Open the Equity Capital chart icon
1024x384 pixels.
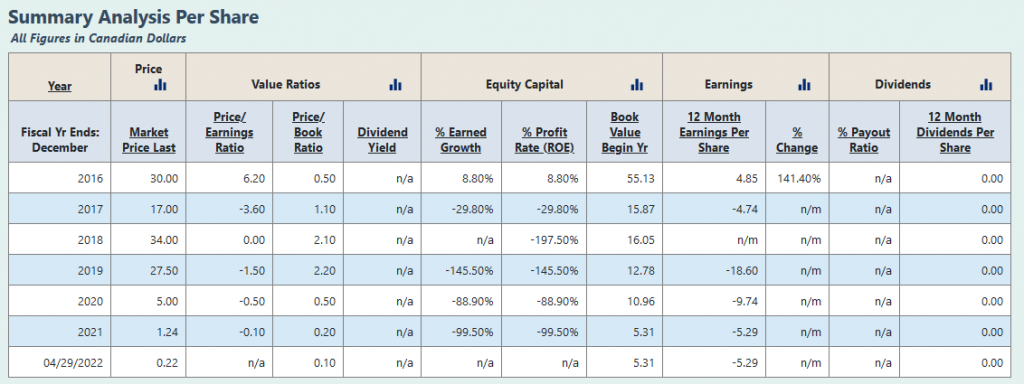pyautogui.click(x=637, y=85)
